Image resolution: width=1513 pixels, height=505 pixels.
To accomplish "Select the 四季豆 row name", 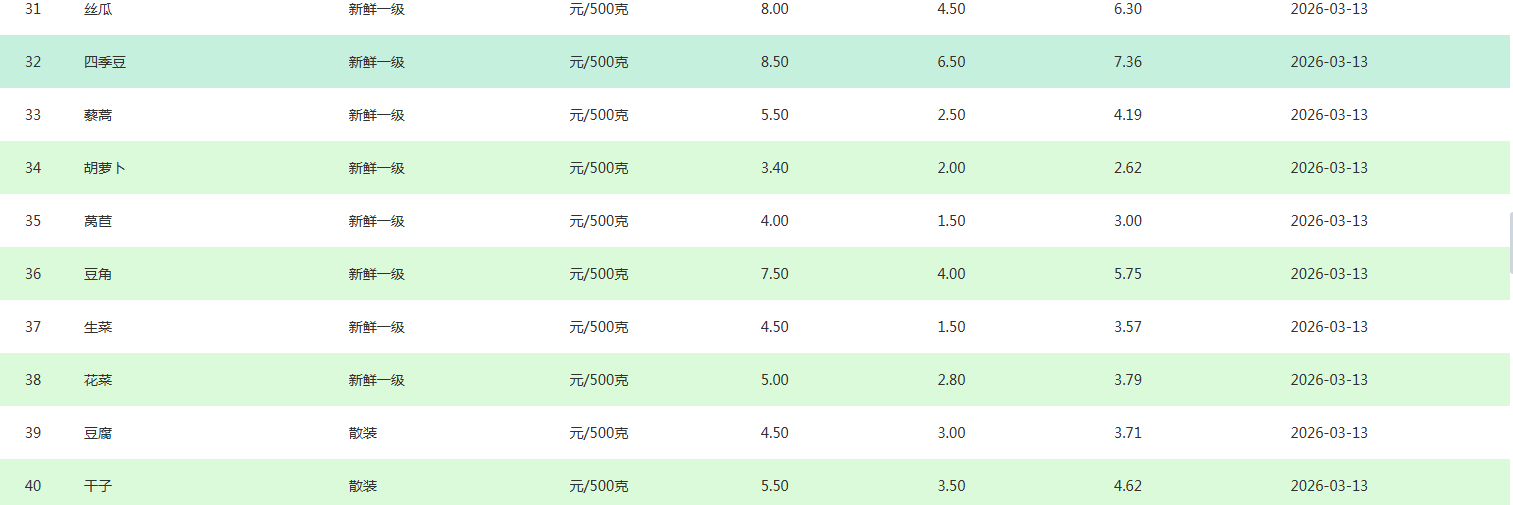I will click(x=105, y=62).
